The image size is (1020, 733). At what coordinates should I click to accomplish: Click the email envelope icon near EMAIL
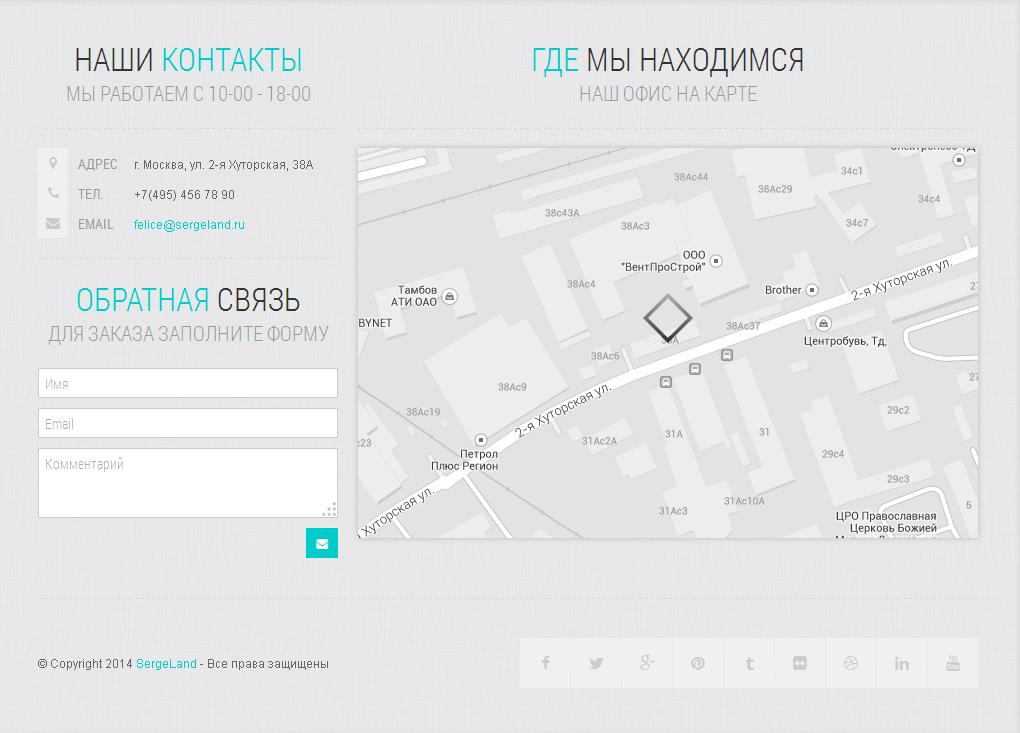point(53,224)
